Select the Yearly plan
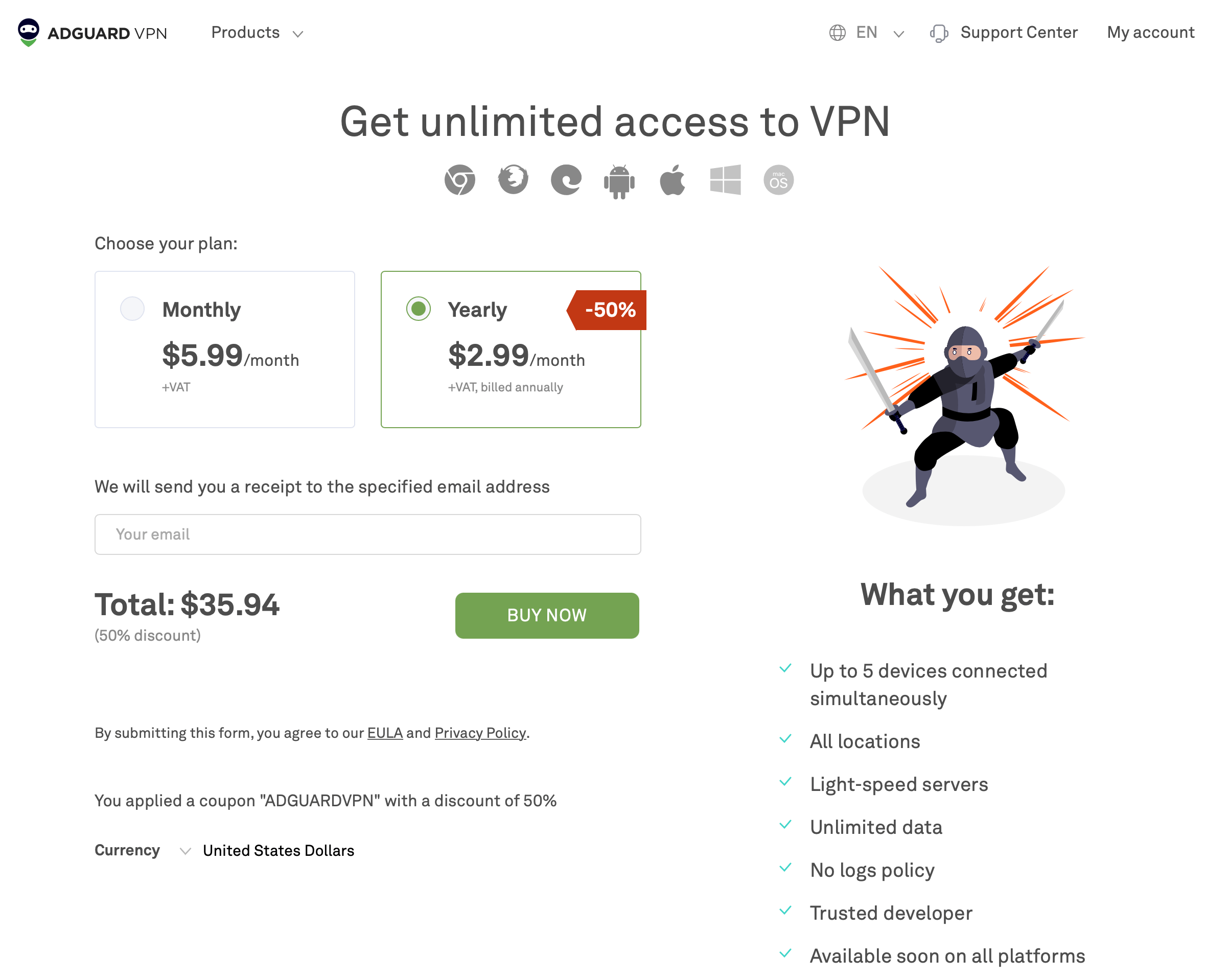Screen dimensions: 1205x980 pyautogui.click(x=510, y=349)
